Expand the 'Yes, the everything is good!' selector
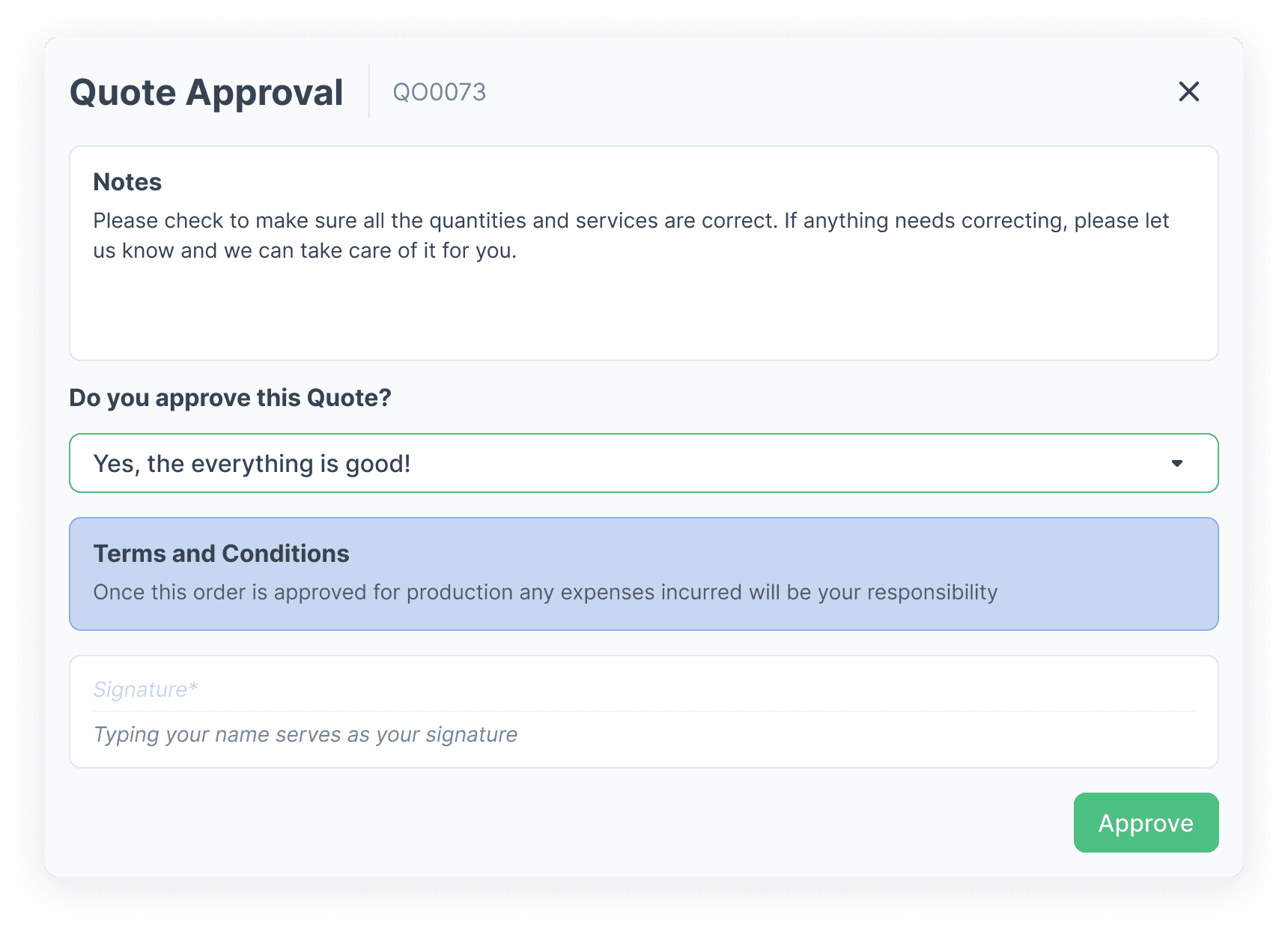This screenshot has width=1288, height=929. tap(644, 463)
